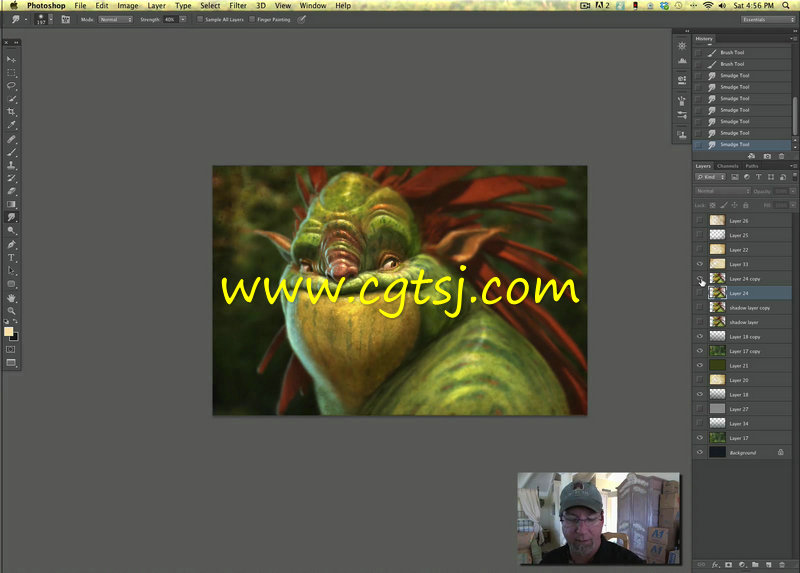The height and width of the screenshot is (573, 800).
Task: Select the Eyedropper tool
Action: tap(11, 125)
